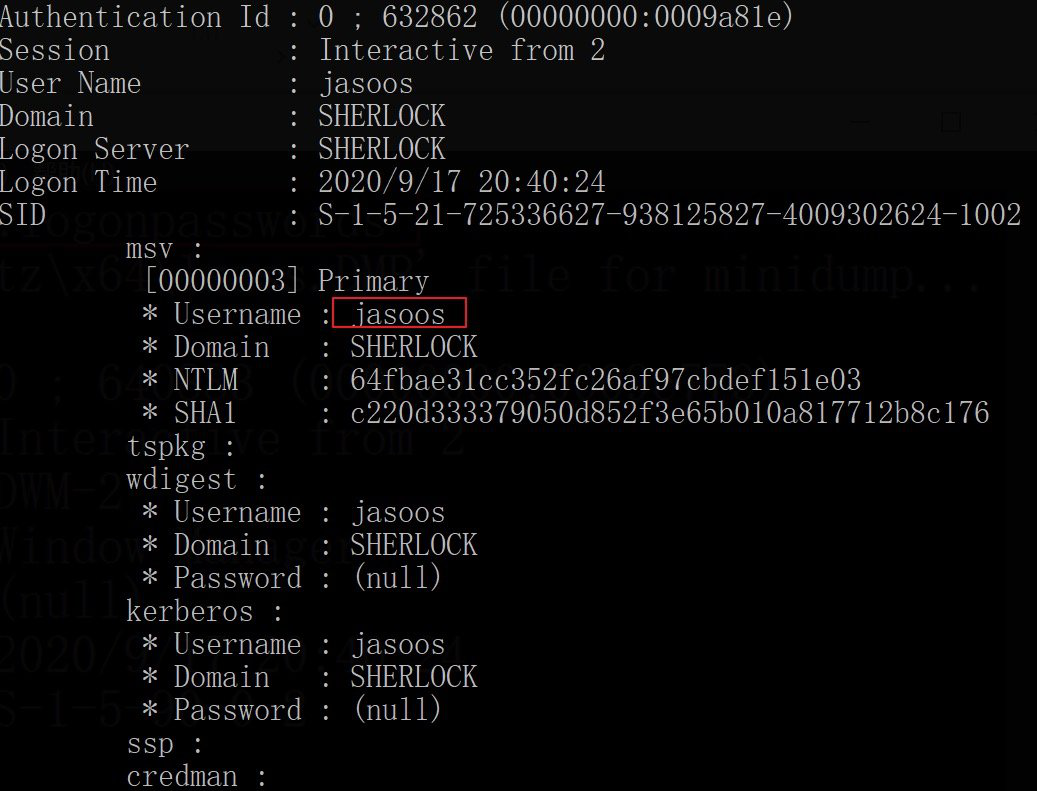Click the wdigest Password (null) value
Viewport: 1037px width, 791px height.
point(396,578)
